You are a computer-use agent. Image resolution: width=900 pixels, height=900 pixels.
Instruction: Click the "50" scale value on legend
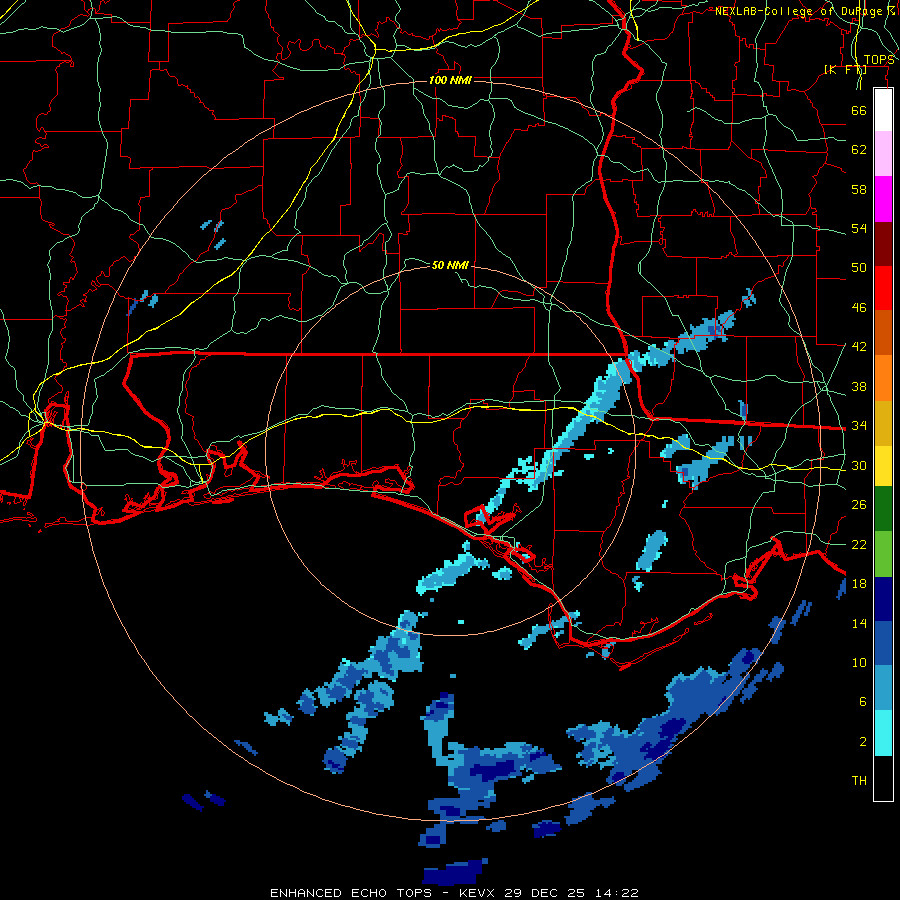859,268
